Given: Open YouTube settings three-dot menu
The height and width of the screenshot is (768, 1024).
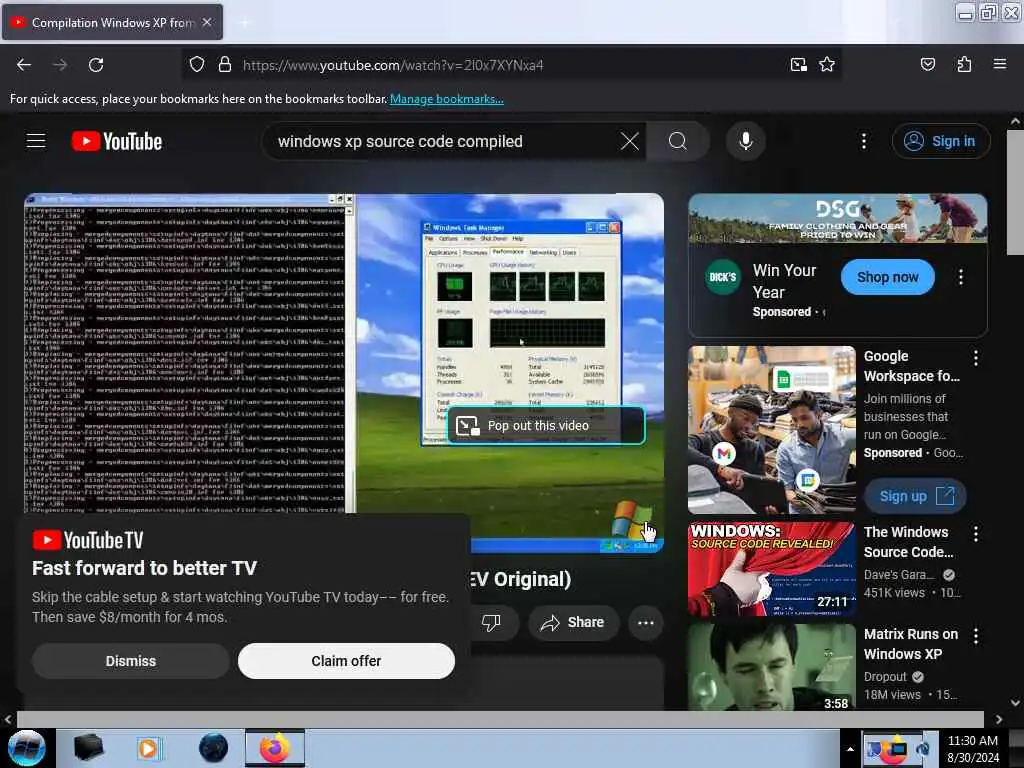Looking at the screenshot, I should (x=863, y=141).
